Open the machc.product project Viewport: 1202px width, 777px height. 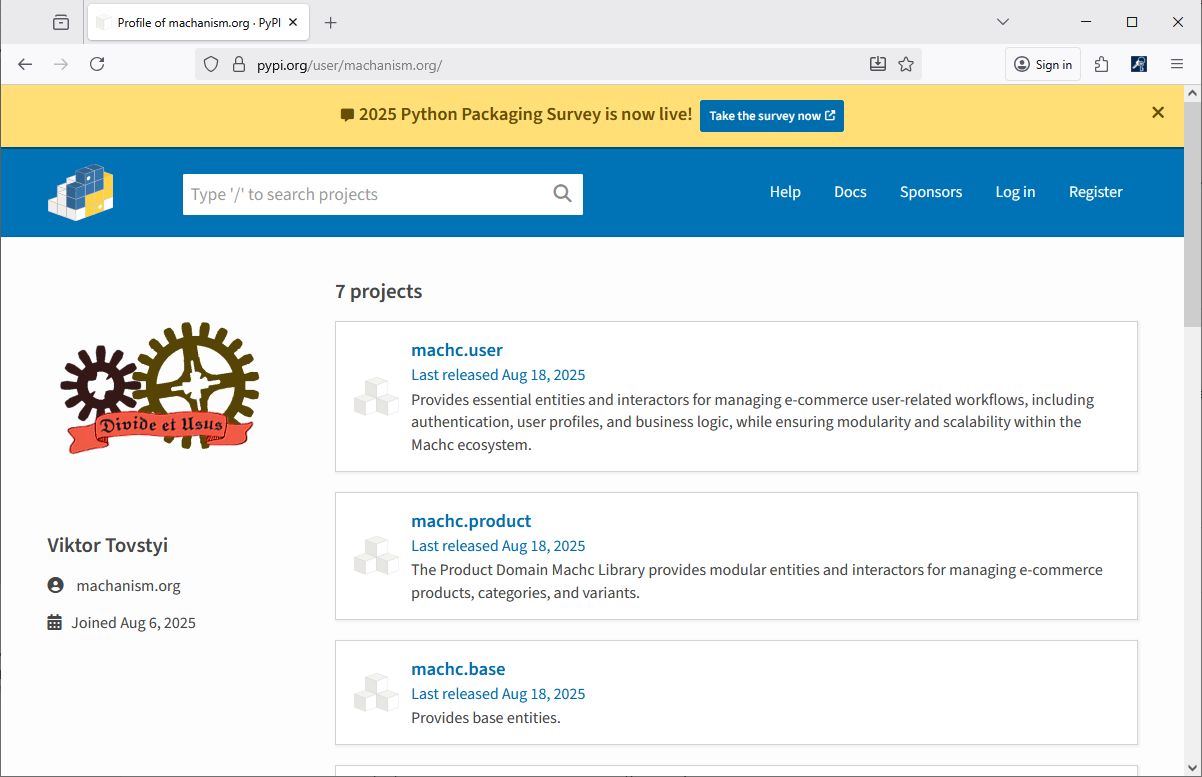pyautogui.click(x=471, y=521)
